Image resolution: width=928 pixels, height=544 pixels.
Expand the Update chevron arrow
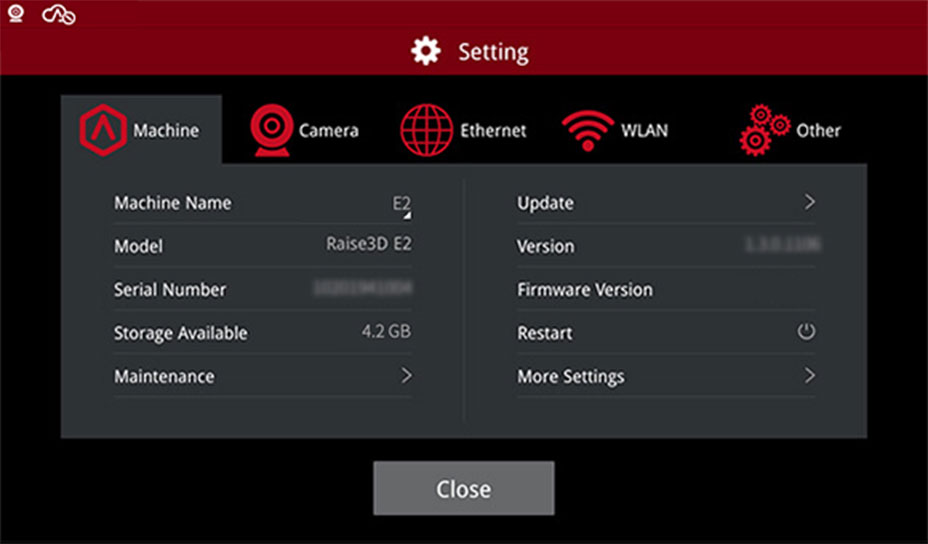(810, 202)
